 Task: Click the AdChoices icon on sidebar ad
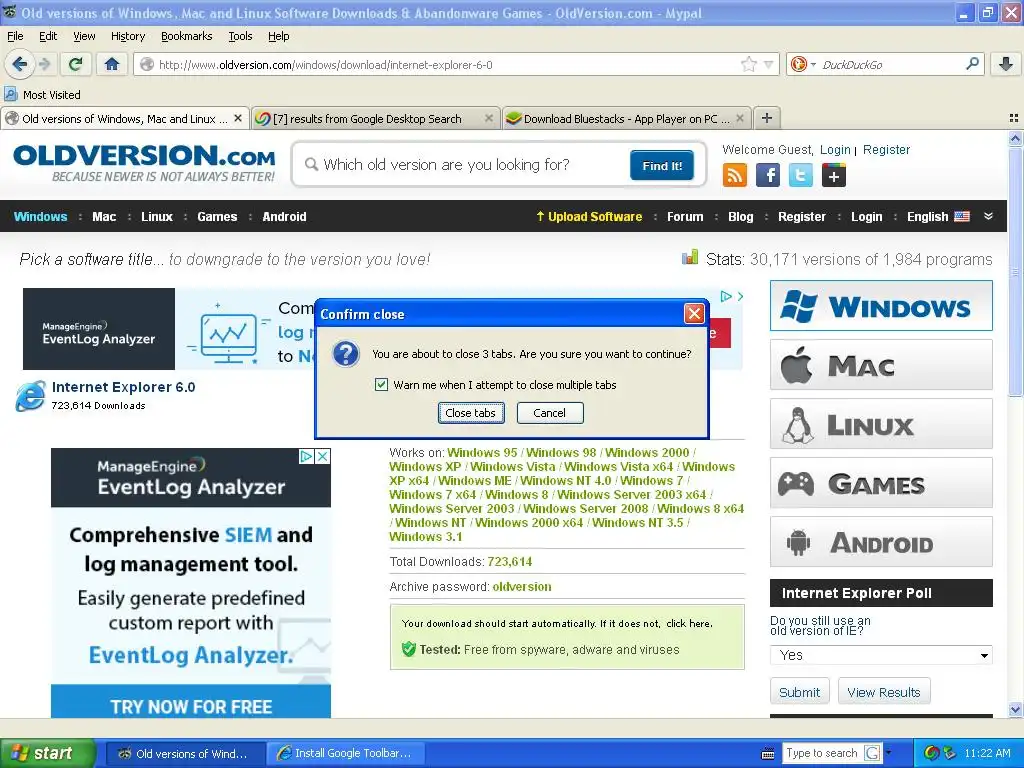tap(306, 456)
